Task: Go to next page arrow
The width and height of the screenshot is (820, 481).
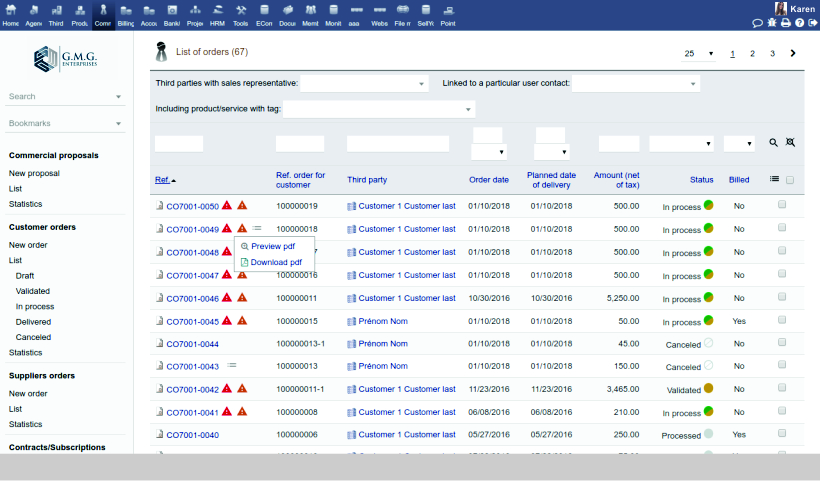Action: (x=793, y=54)
